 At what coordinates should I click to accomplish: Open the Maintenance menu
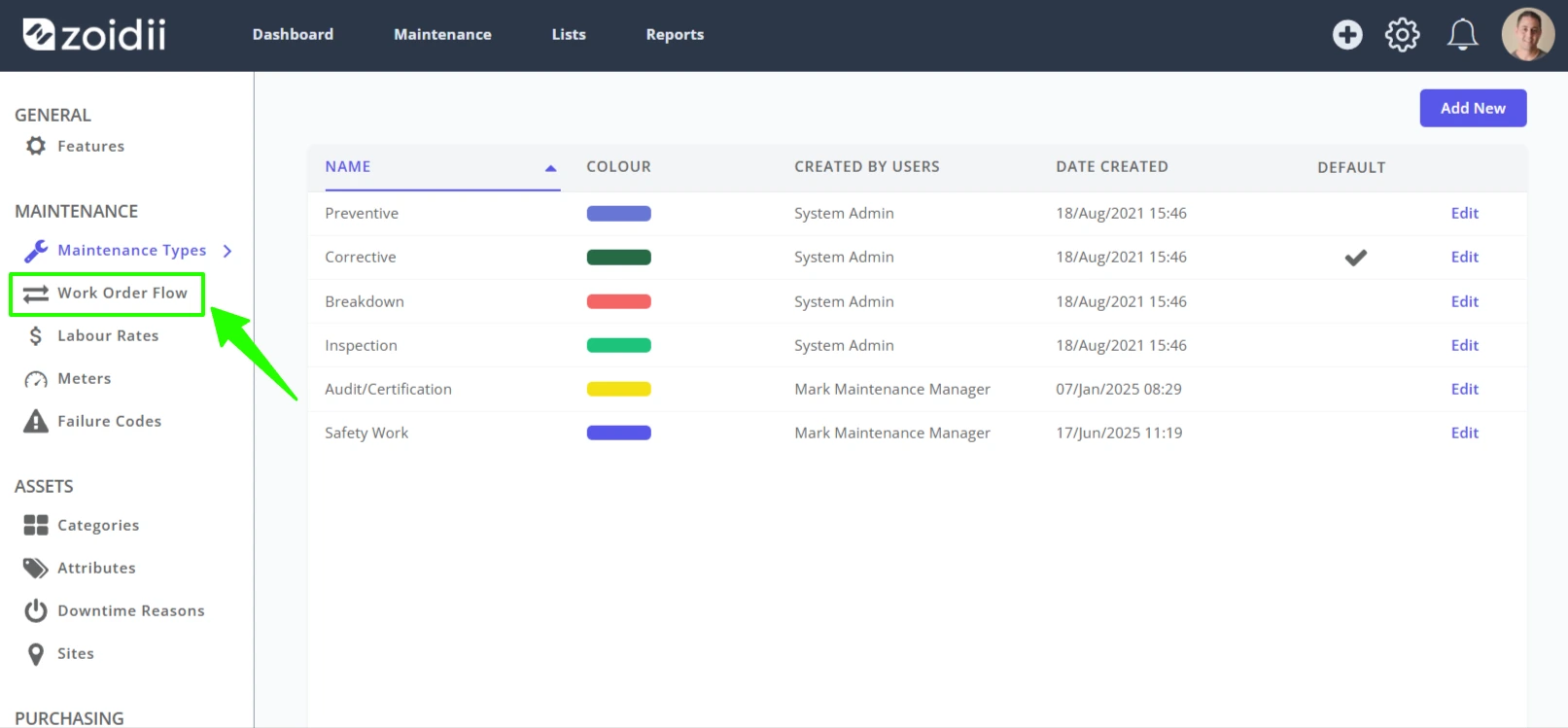tap(442, 35)
